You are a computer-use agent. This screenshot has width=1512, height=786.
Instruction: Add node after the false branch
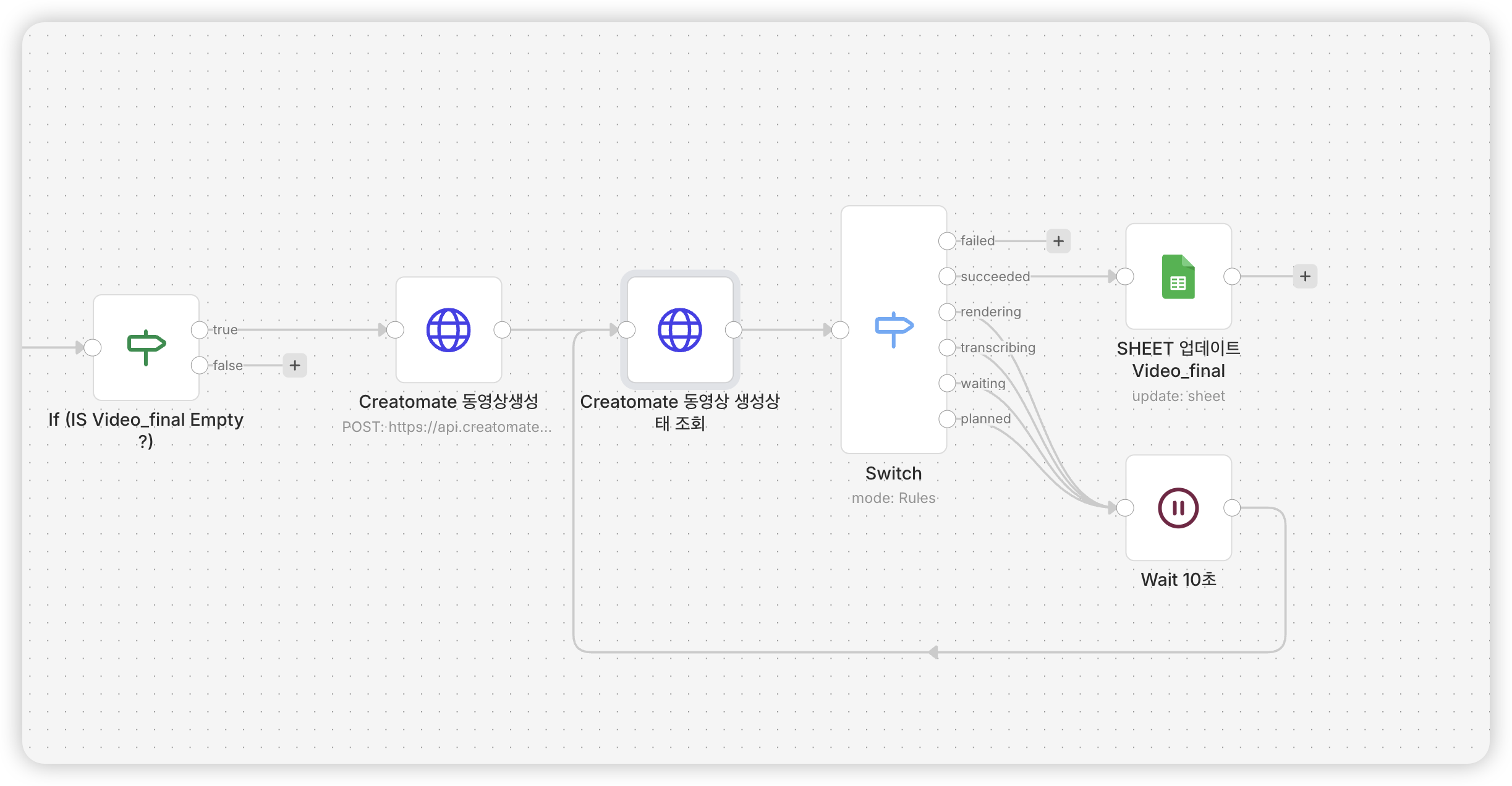295,365
